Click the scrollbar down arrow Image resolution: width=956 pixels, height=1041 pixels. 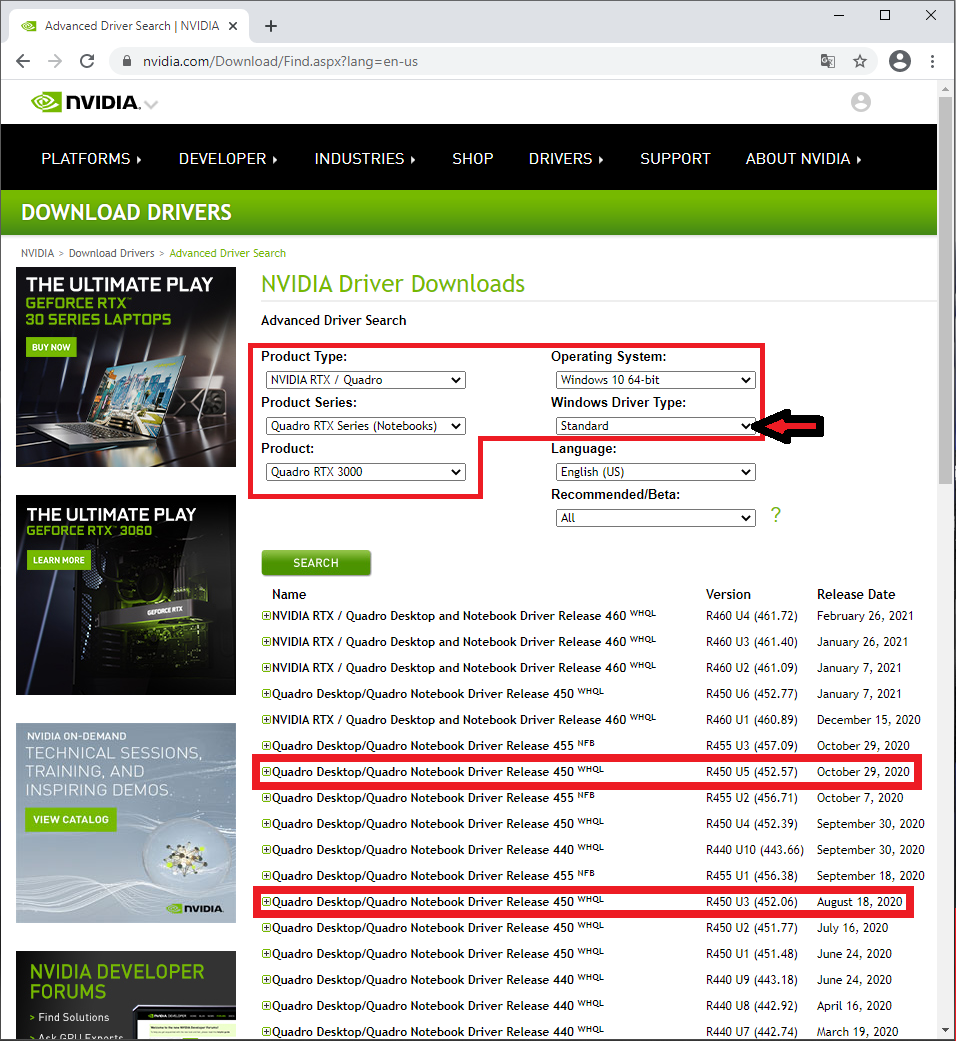point(945,1030)
